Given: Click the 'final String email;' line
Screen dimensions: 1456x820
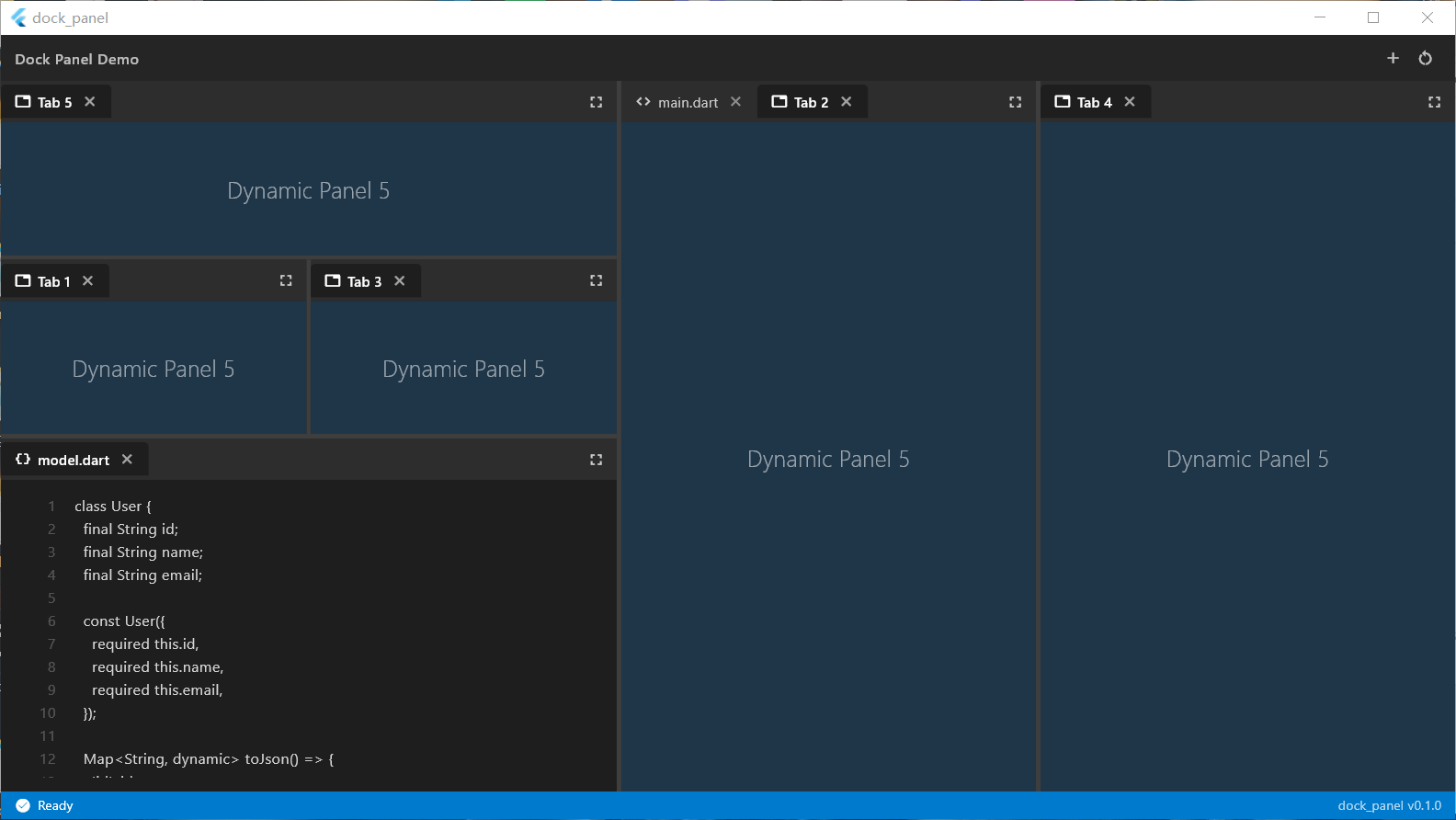Looking at the screenshot, I should click(142, 575).
